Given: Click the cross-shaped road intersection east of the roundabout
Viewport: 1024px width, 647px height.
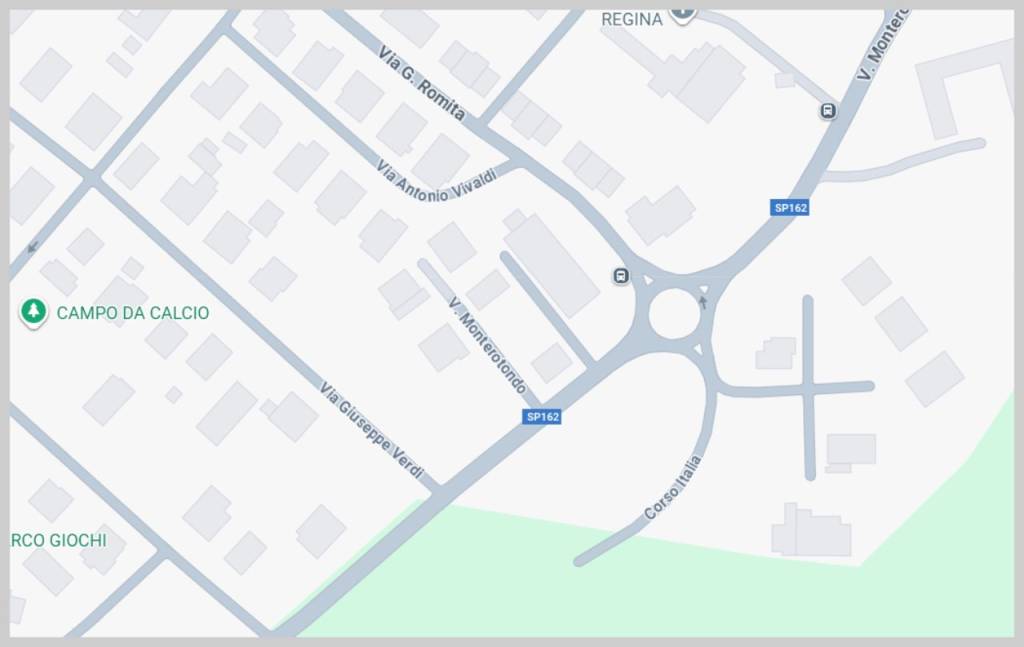Looking at the screenshot, I should (x=809, y=389).
